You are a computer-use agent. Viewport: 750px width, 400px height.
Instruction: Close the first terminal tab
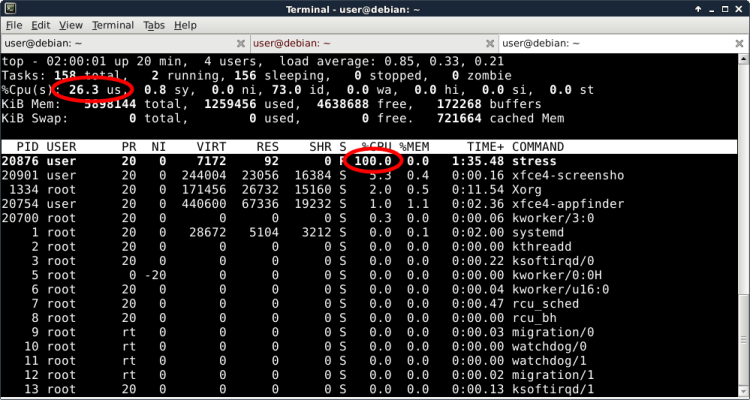(x=241, y=44)
